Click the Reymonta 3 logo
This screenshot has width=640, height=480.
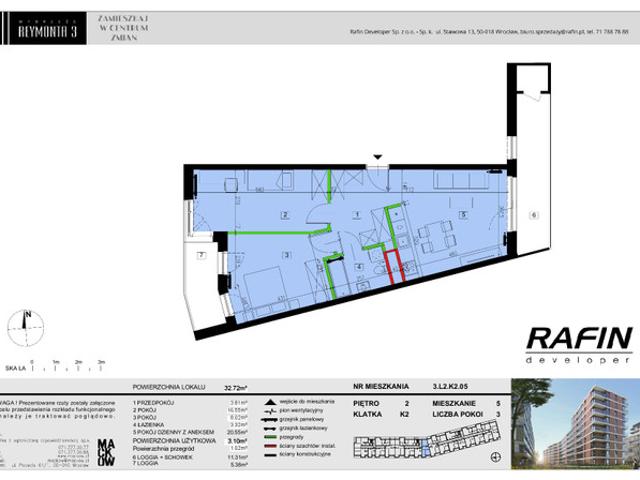(x=47, y=29)
